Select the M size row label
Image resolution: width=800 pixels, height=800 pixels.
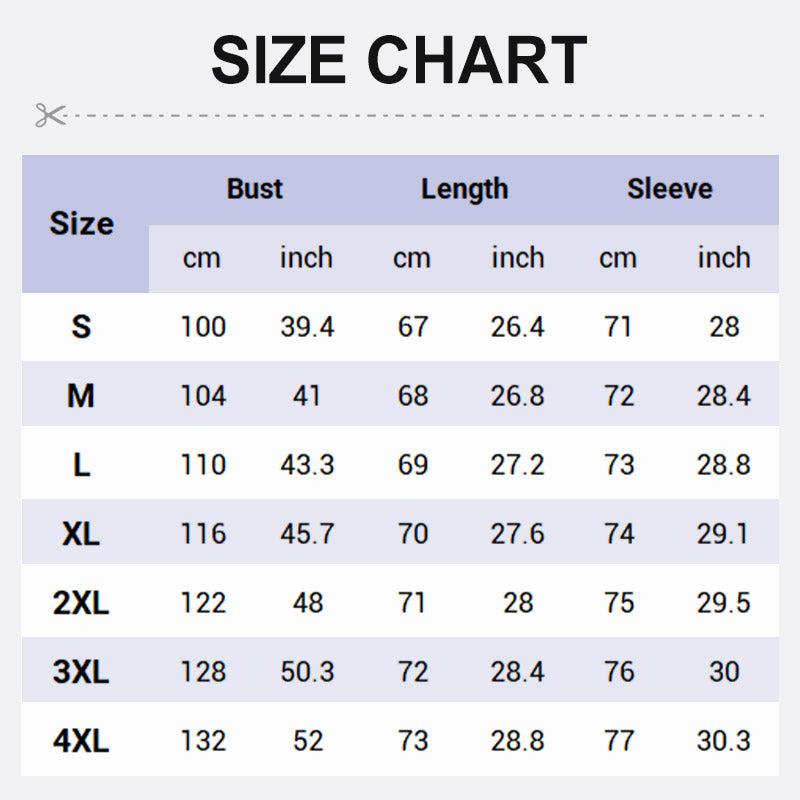pyautogui.click(x=82, y=396)
